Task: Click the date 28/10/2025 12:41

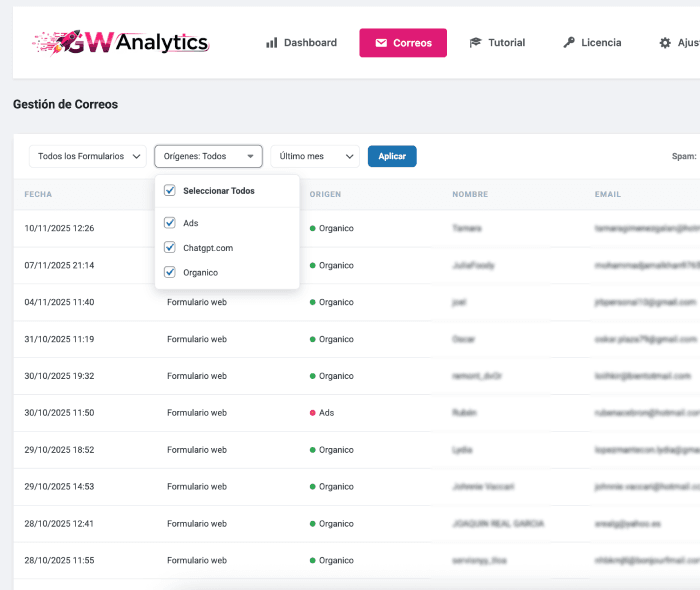Action: pos(59,524)
